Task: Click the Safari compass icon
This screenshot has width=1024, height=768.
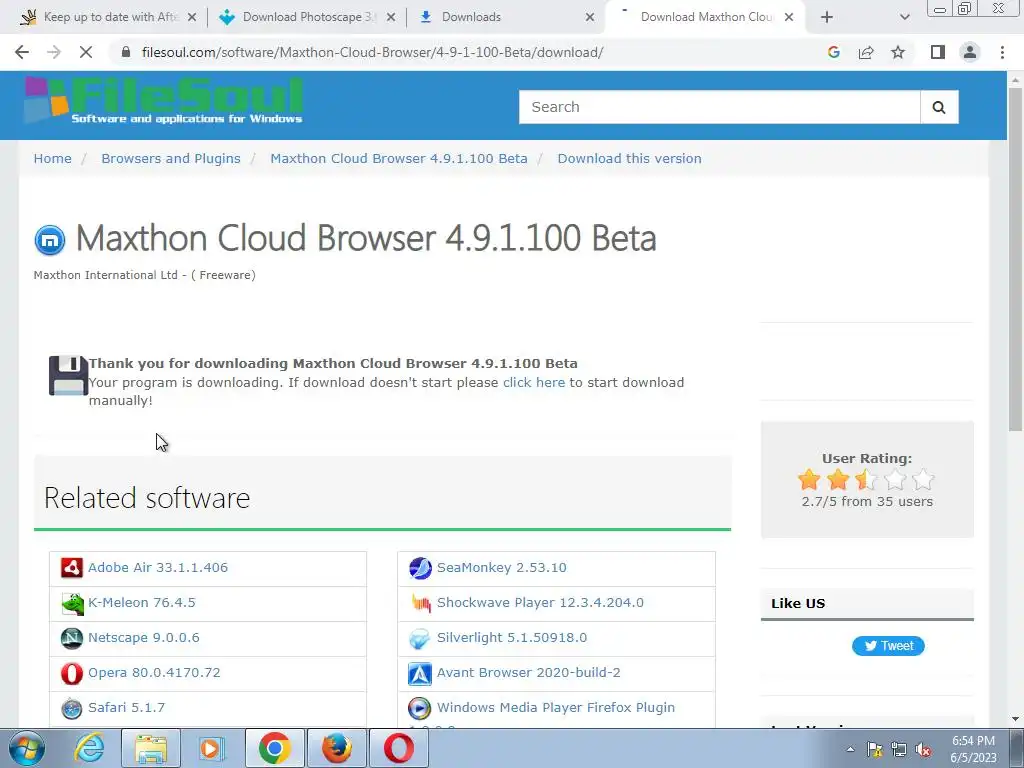Action: click(72, 708)
